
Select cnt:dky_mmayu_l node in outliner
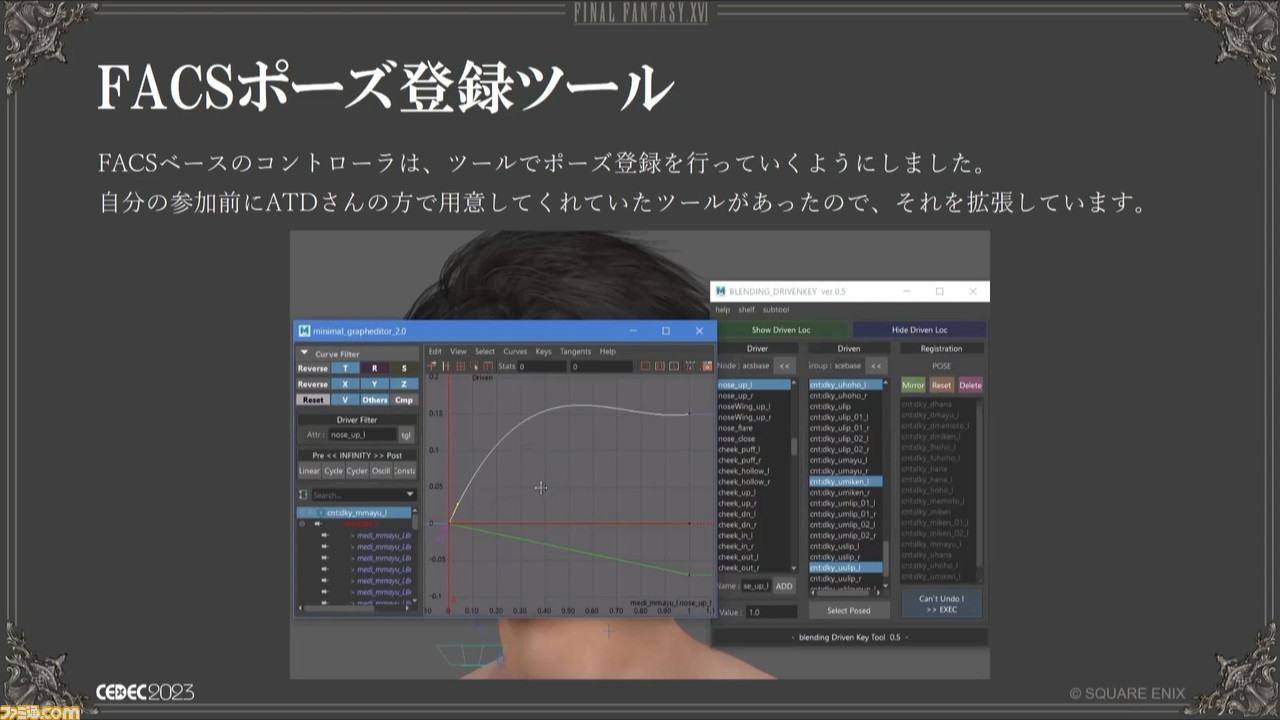355,512
